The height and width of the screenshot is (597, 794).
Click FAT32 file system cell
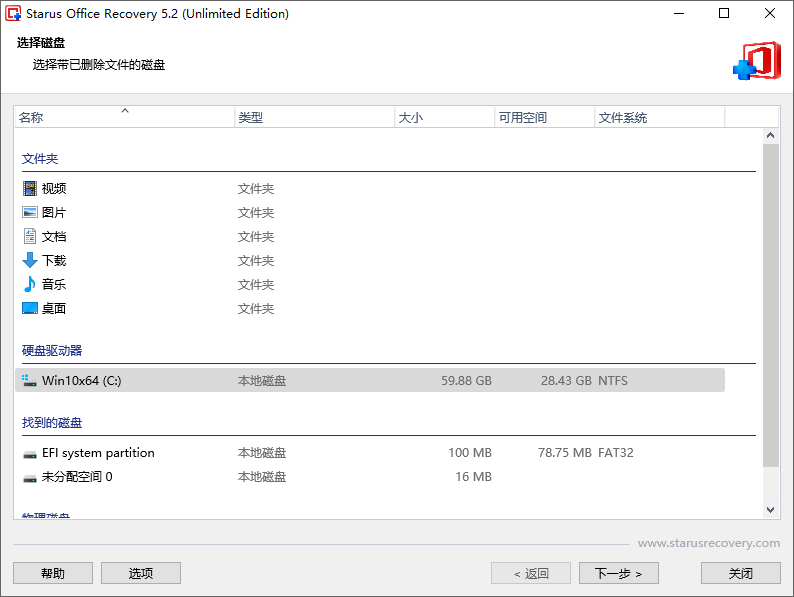[616, 453]
